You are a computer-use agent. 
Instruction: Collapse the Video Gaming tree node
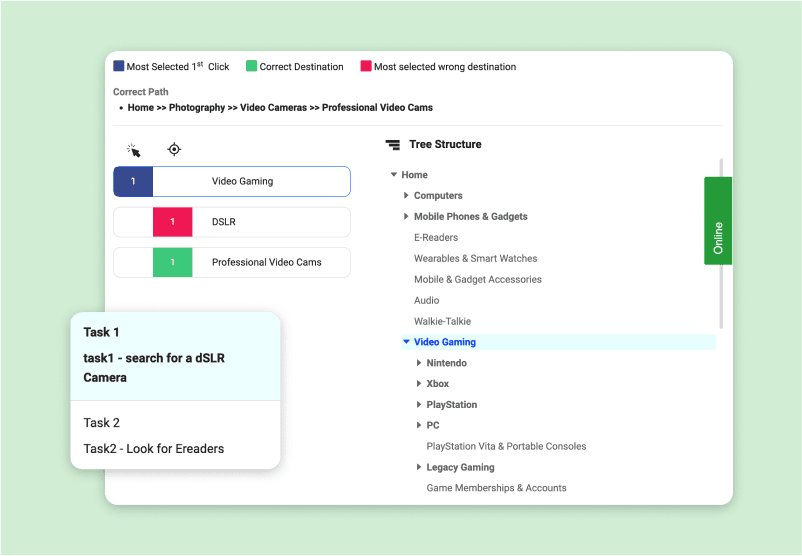coord(406,342)
